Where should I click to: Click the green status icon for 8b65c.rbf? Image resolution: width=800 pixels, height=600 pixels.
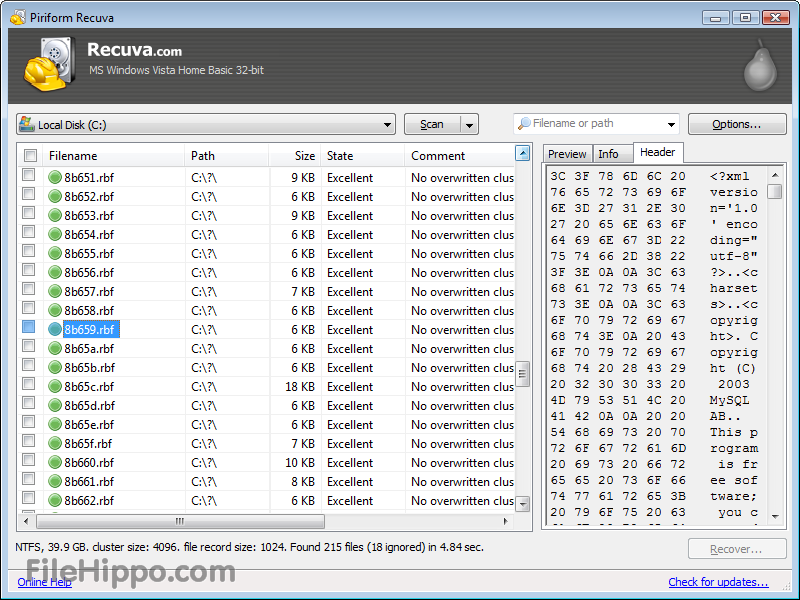click(56, 387)
